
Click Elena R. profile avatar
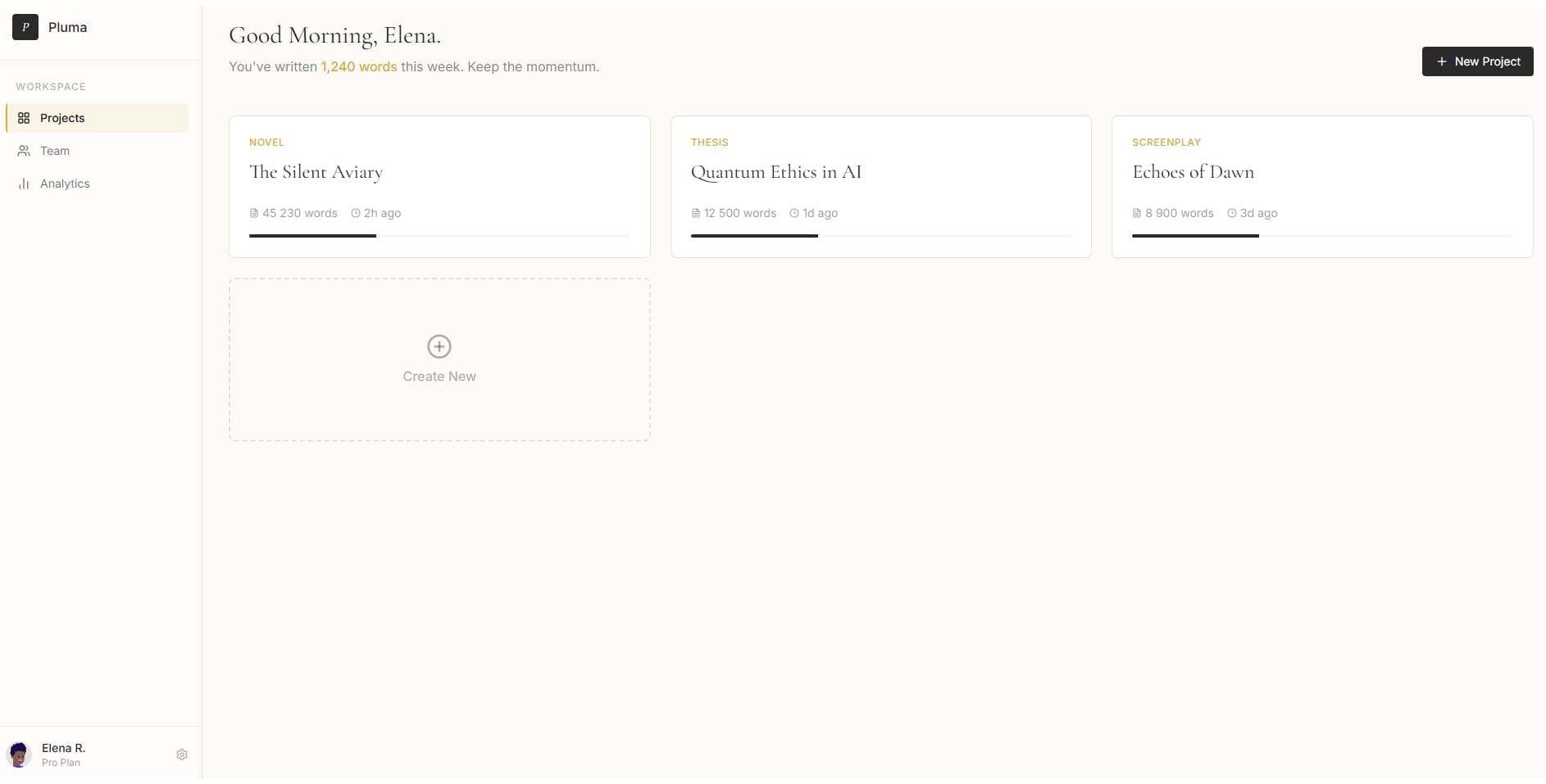[19, 755]
